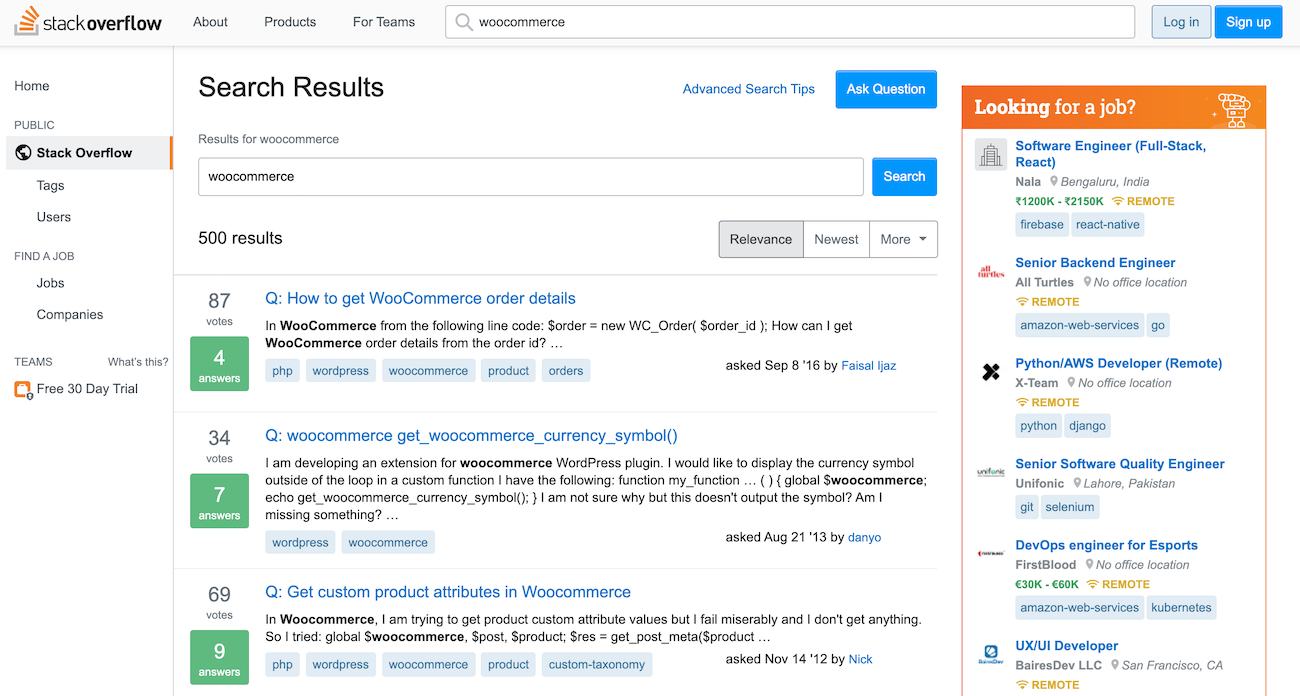Click the Looking for a job? banner
This screenshot has width=1300, height=696.
pos(1114,108)
